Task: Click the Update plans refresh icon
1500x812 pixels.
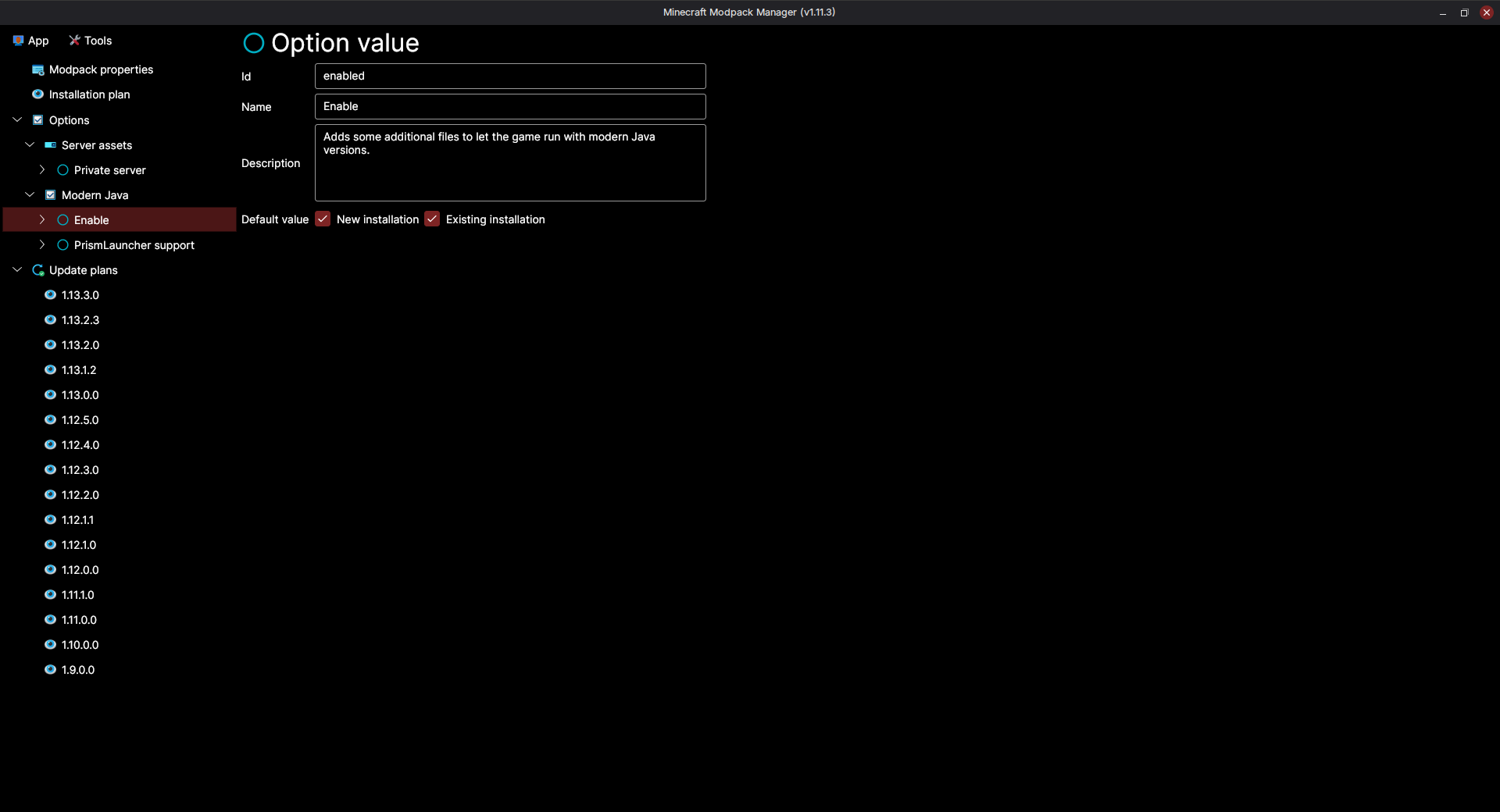Action: click(x=37, y=270)
